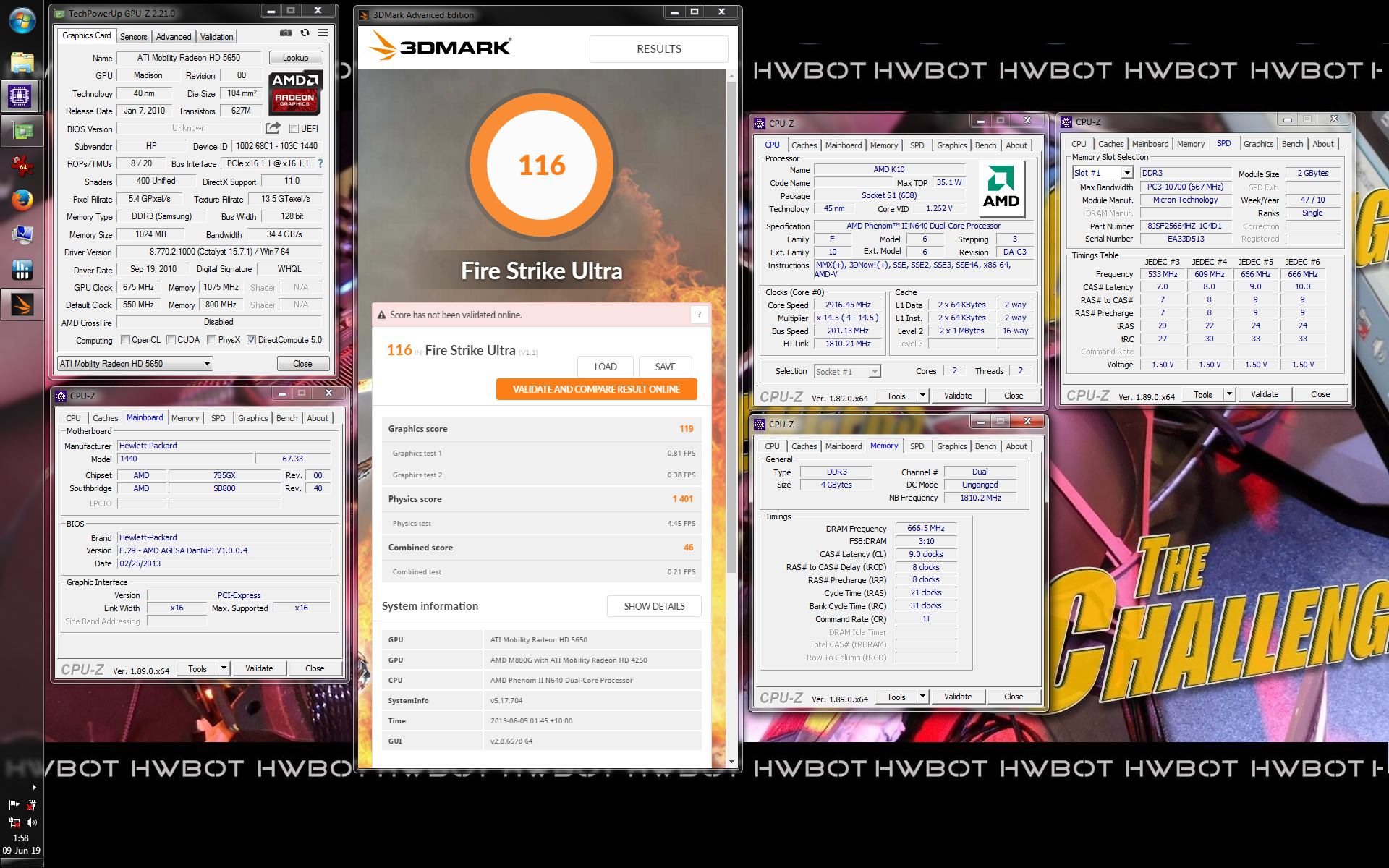The width and height of the screenshot is (1389, 868).
Task: Open Graphics tab in the Memory CPU-Z window
Action: click(951, 446)
